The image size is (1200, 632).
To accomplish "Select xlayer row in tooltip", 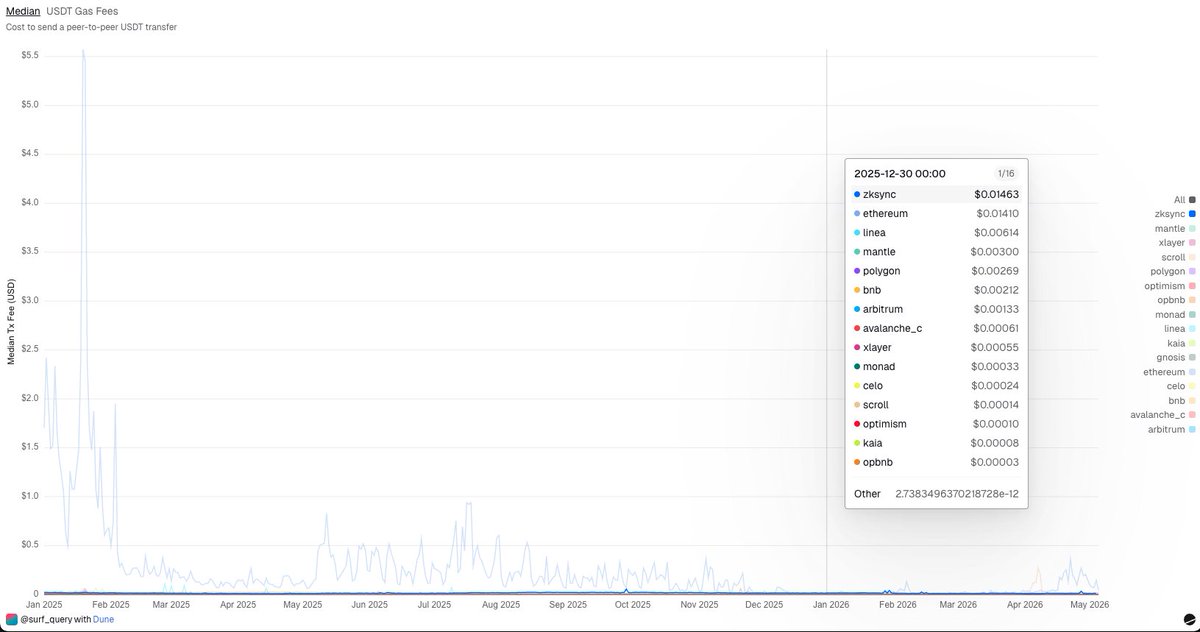I will [936, 348].
